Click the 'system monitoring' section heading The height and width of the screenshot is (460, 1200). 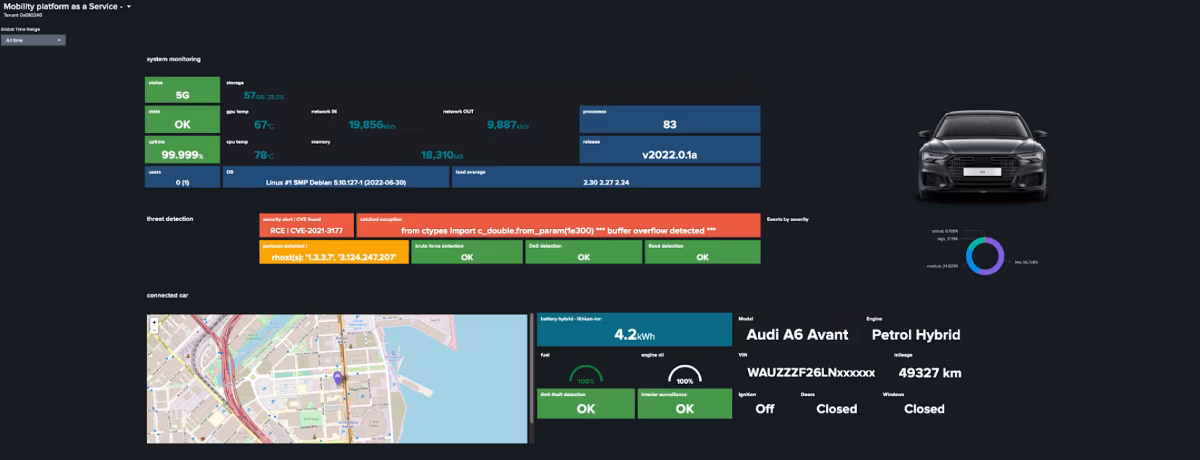coord(173,59)
